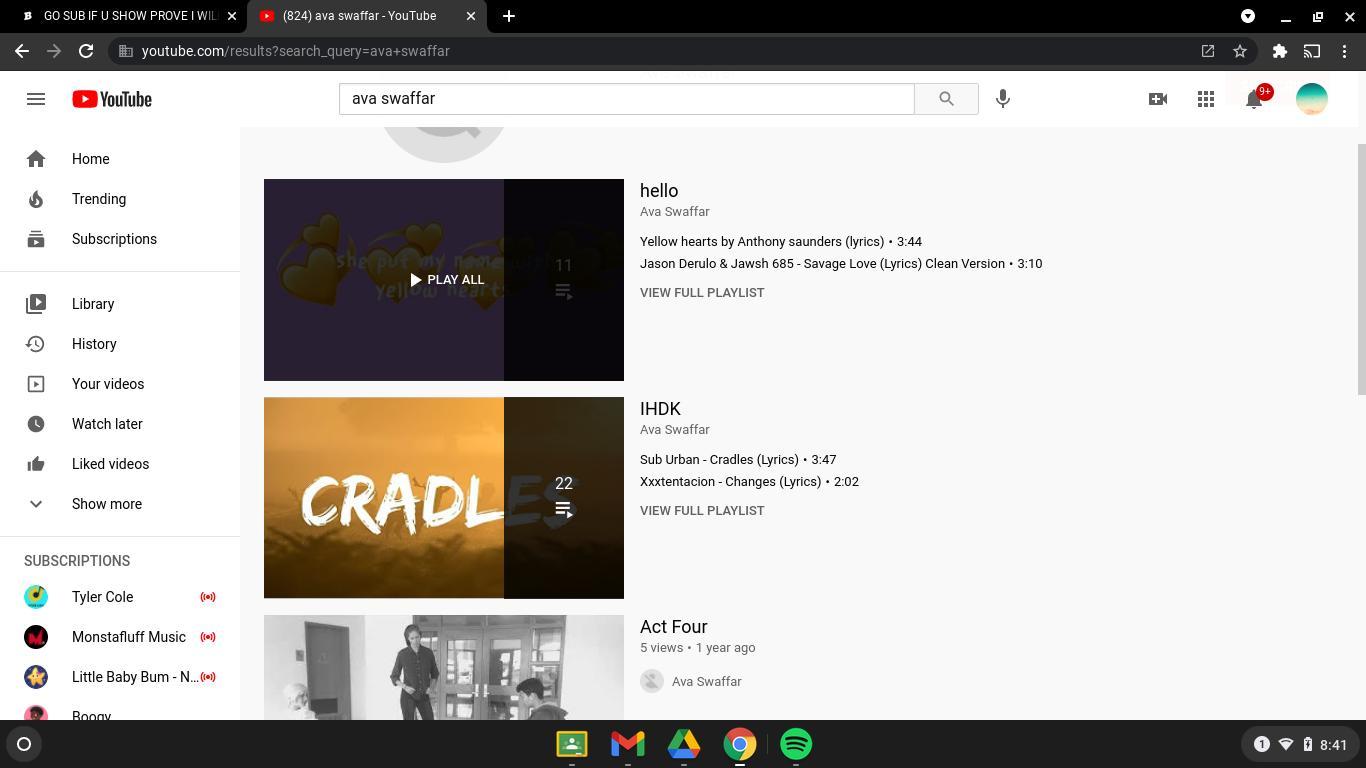Screen dimensions: 1366x768
Task: Open the YouTube guide hamburger menu
Action: (36, 99)
